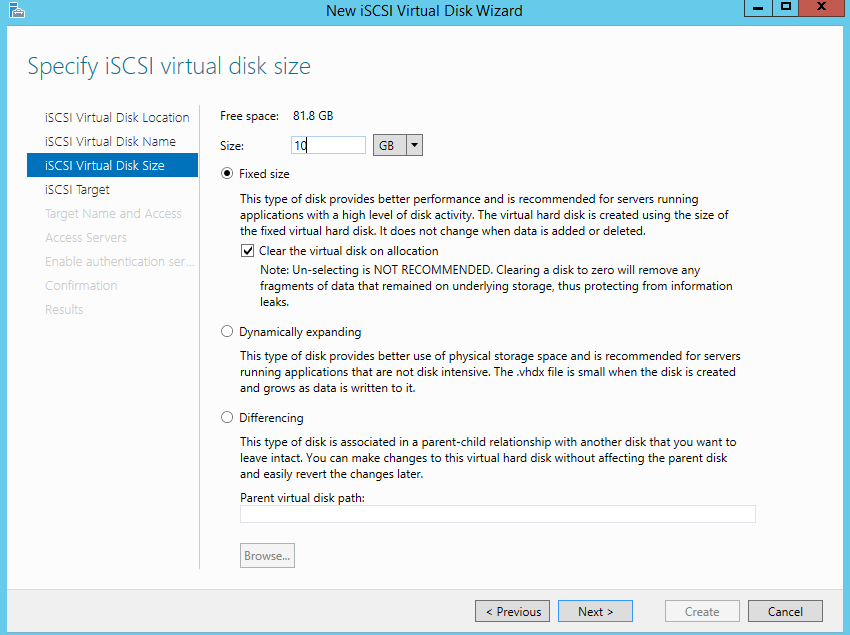Go back with the Previous button
Viewport: 850px width, 635px height.
point(513,611)
